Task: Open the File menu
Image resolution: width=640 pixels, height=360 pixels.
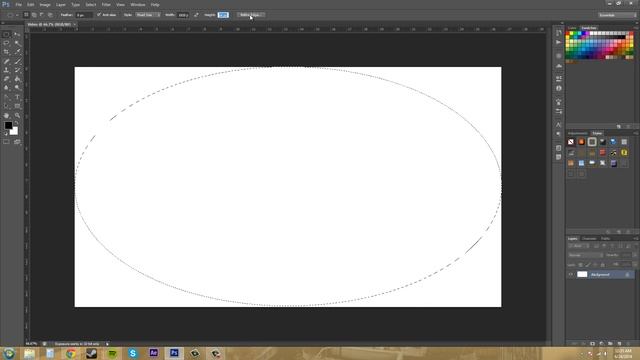Action: 18,4
